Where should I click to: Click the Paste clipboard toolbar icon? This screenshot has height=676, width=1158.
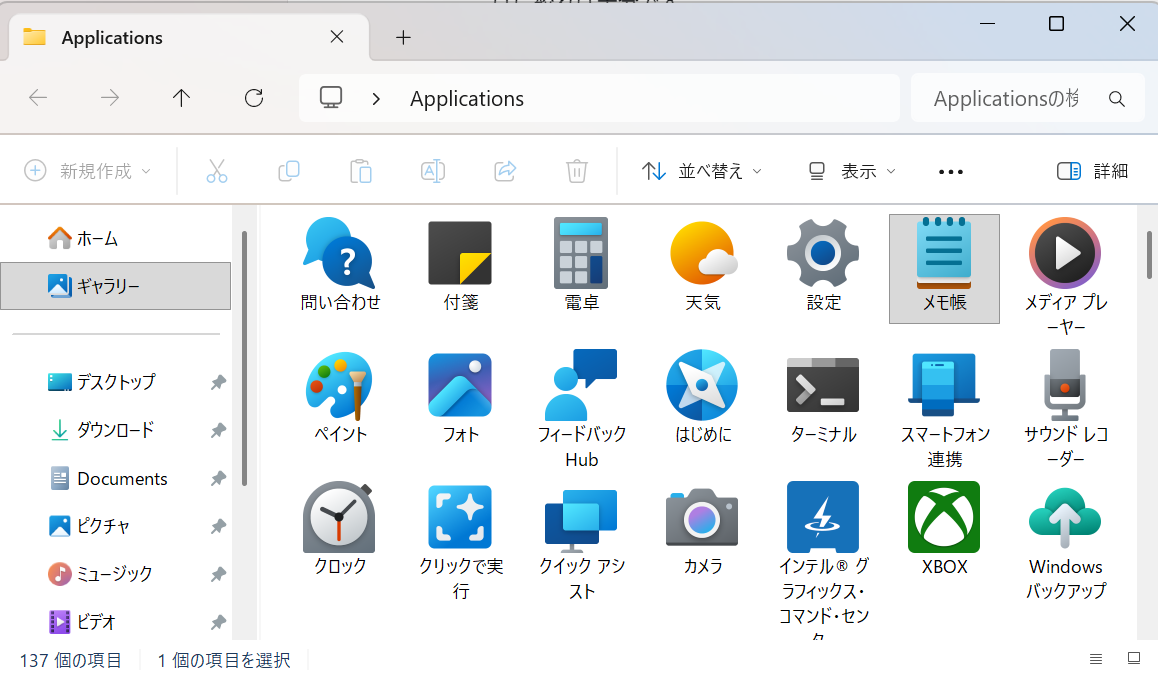click(x=360, y=171)
